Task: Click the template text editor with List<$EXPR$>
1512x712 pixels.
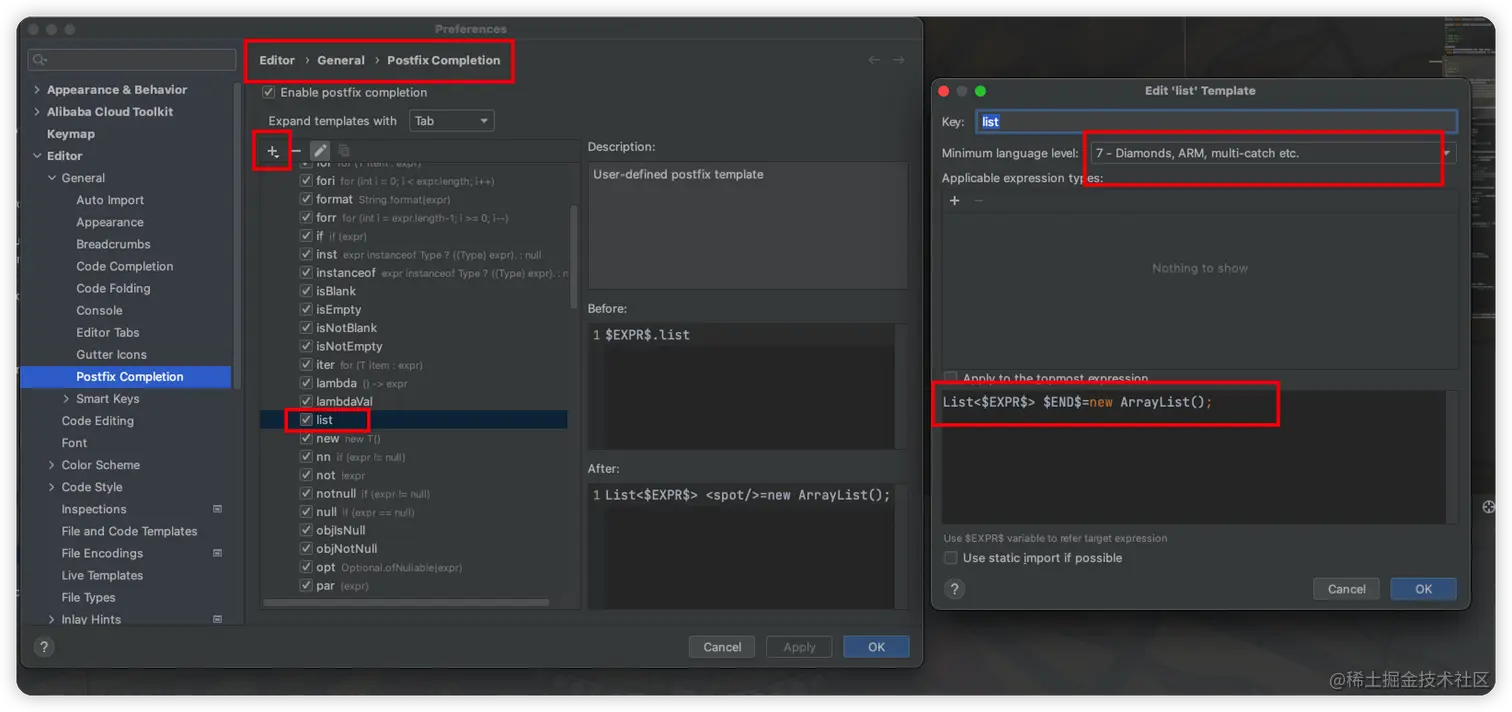Action: 1193,456
